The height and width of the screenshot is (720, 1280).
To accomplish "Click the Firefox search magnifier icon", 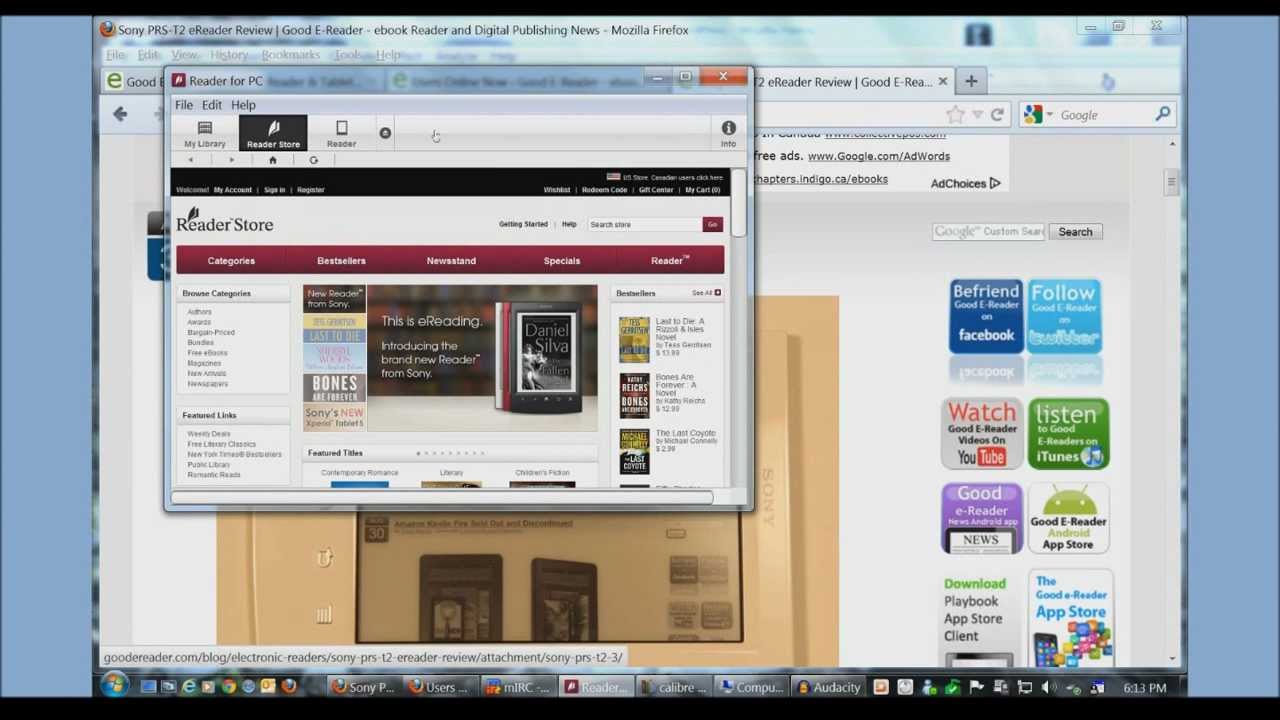I will coord(1162,115).
